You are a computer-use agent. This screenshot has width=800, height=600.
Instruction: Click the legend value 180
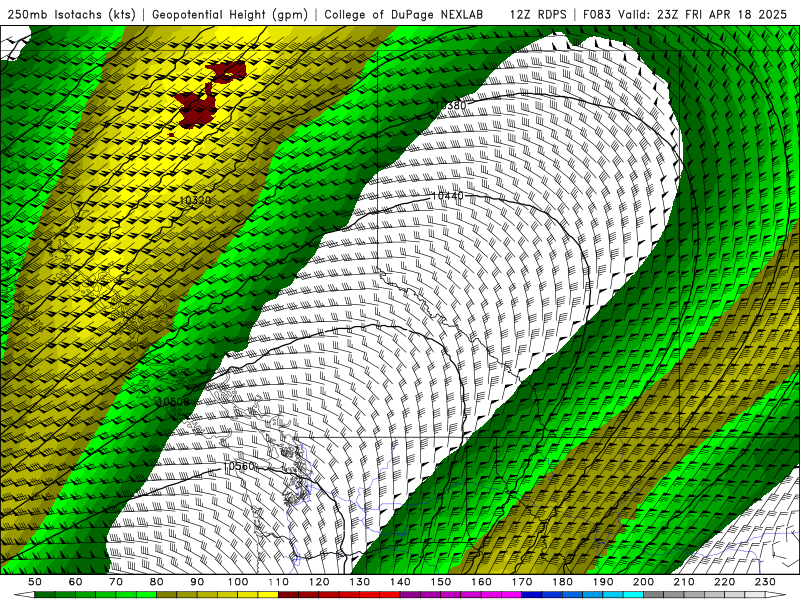(x=563, y=582)
